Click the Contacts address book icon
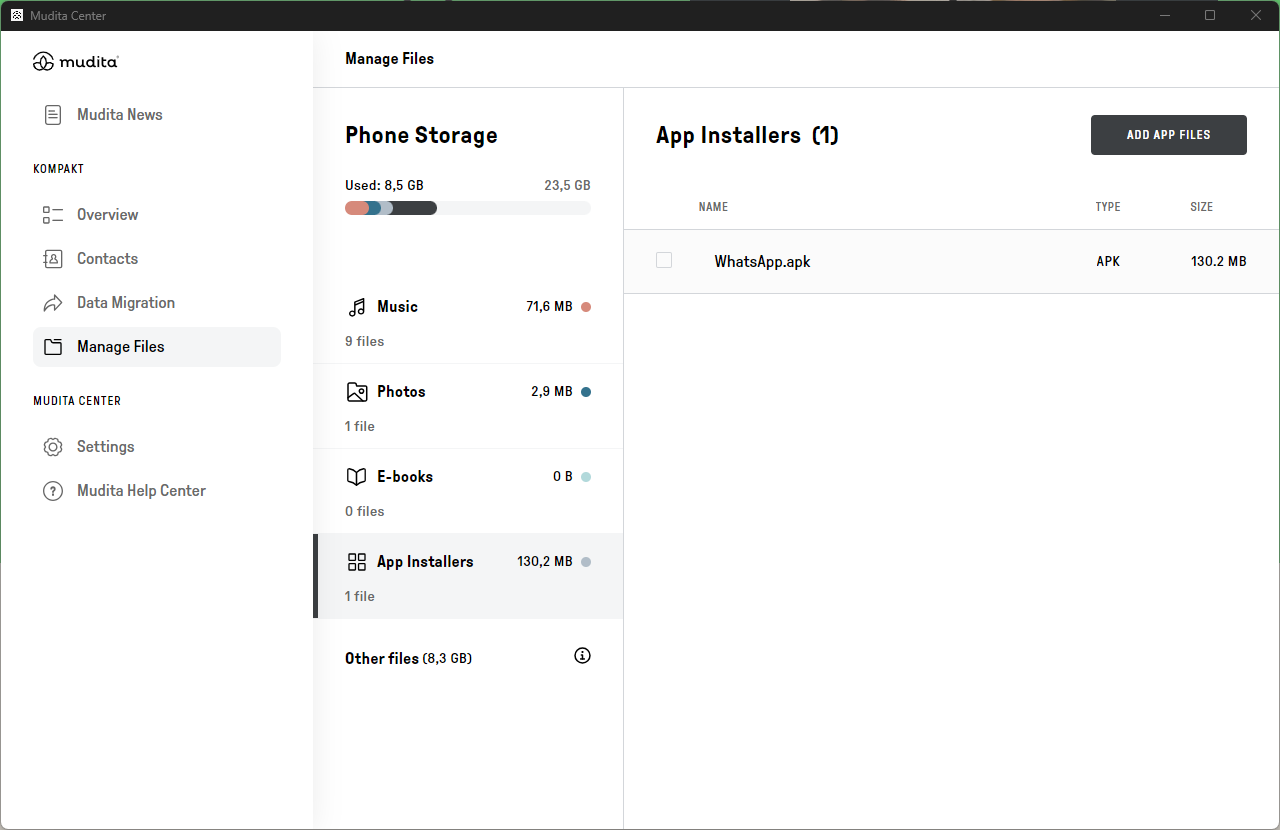The width and height of the screenshot is (1280, 830). coord(53,259)
